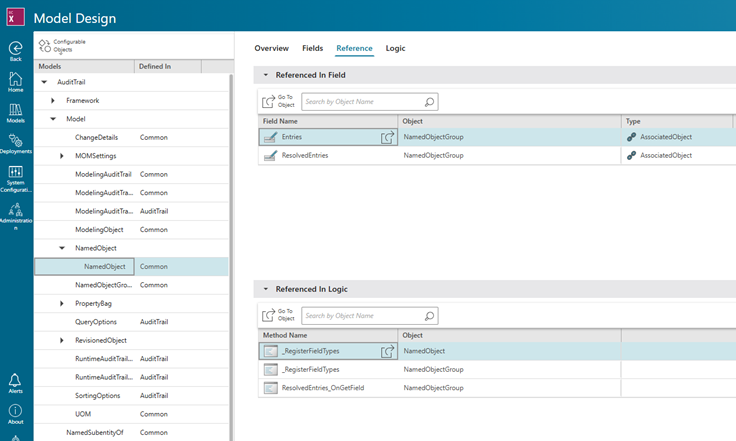Collapse the Referenced In Field section
Screen dimensions: 736x441
point(266,75)
